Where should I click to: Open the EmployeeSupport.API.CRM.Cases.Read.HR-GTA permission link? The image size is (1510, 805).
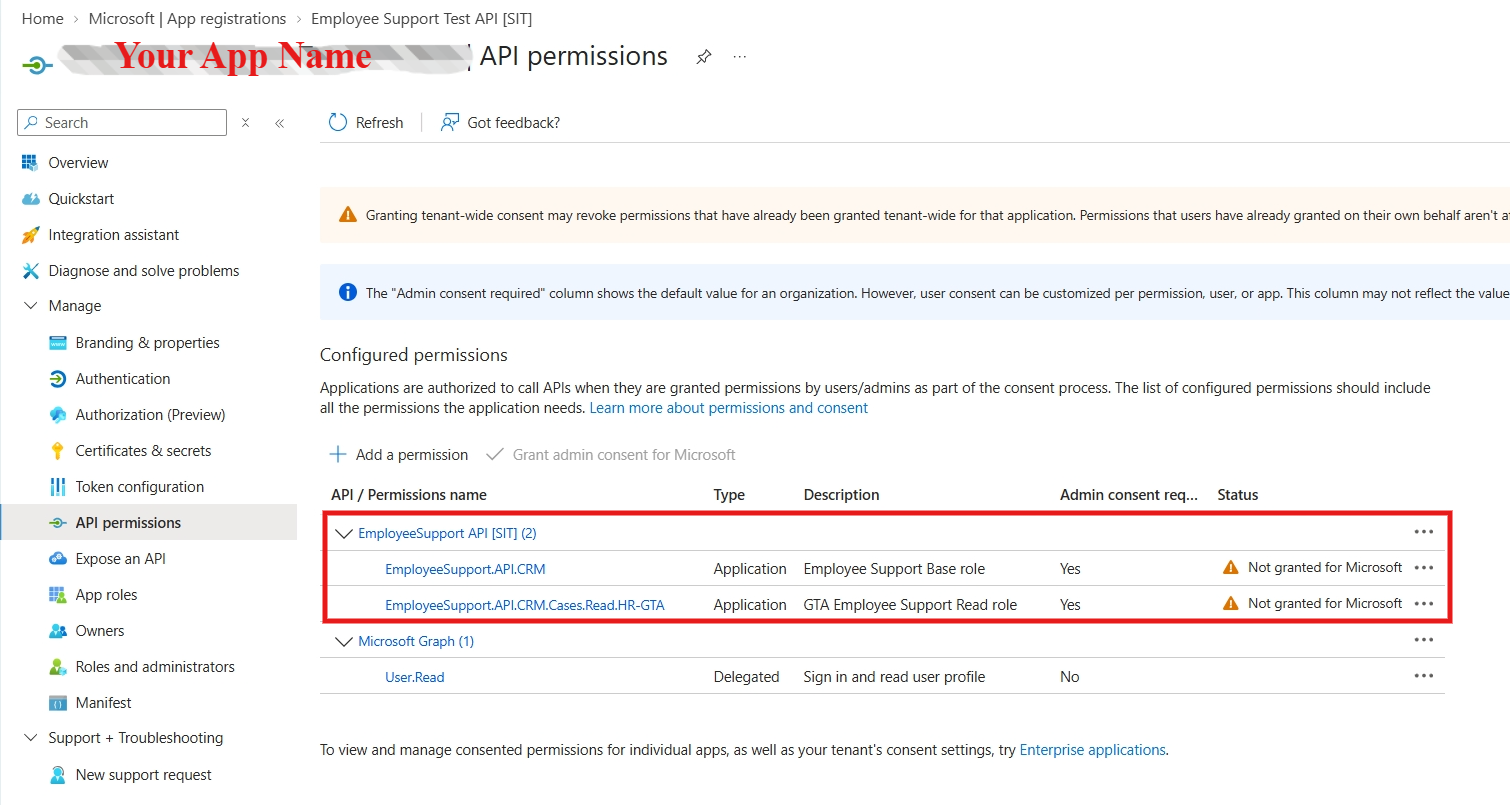pyautogui.click(x=525, y=605)
